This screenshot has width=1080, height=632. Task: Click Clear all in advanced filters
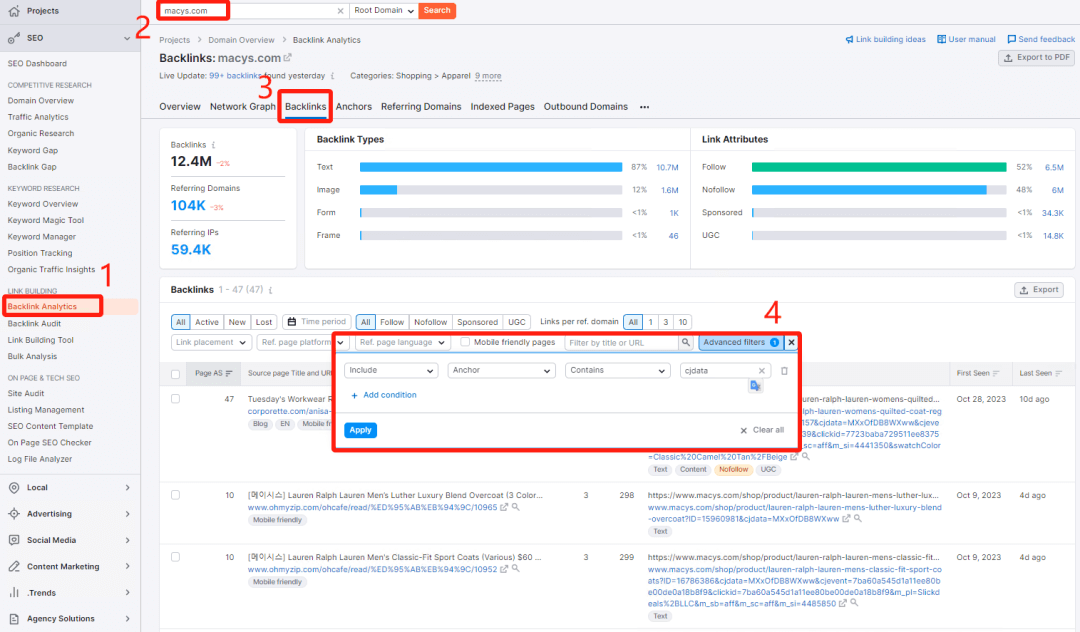762,430
